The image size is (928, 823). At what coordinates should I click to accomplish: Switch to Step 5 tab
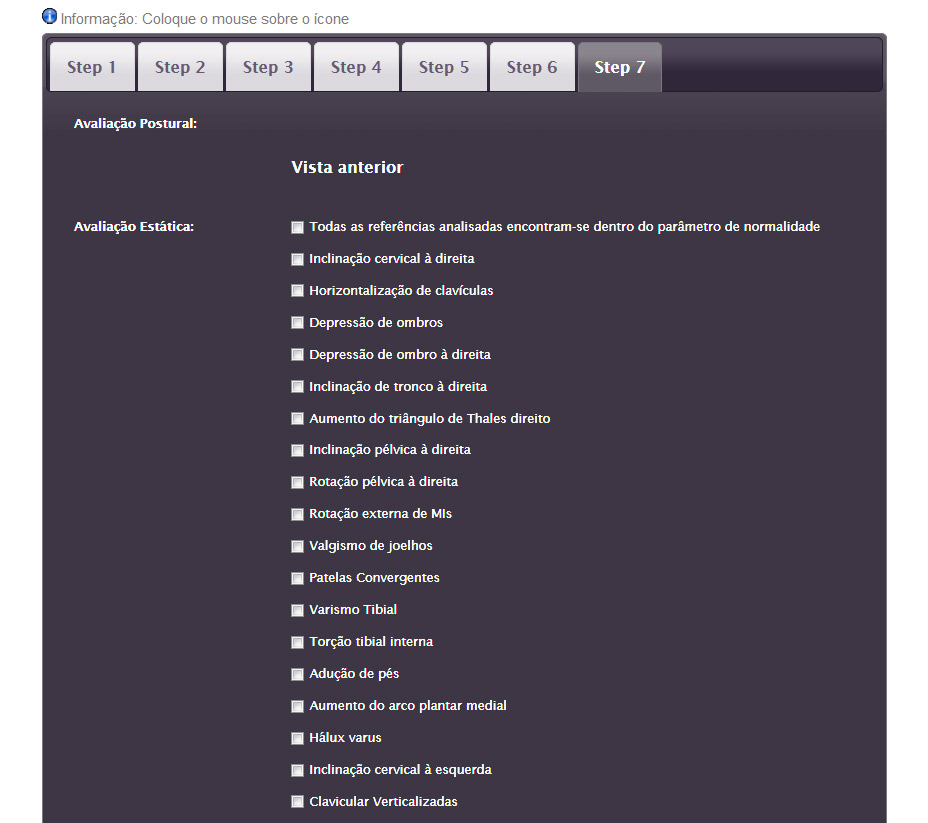(x=444, y=67)
